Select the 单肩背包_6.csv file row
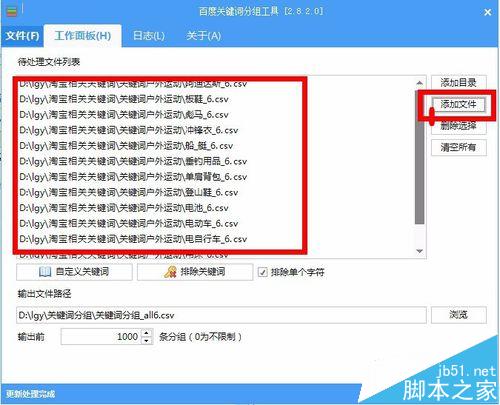 coord(133,177)
